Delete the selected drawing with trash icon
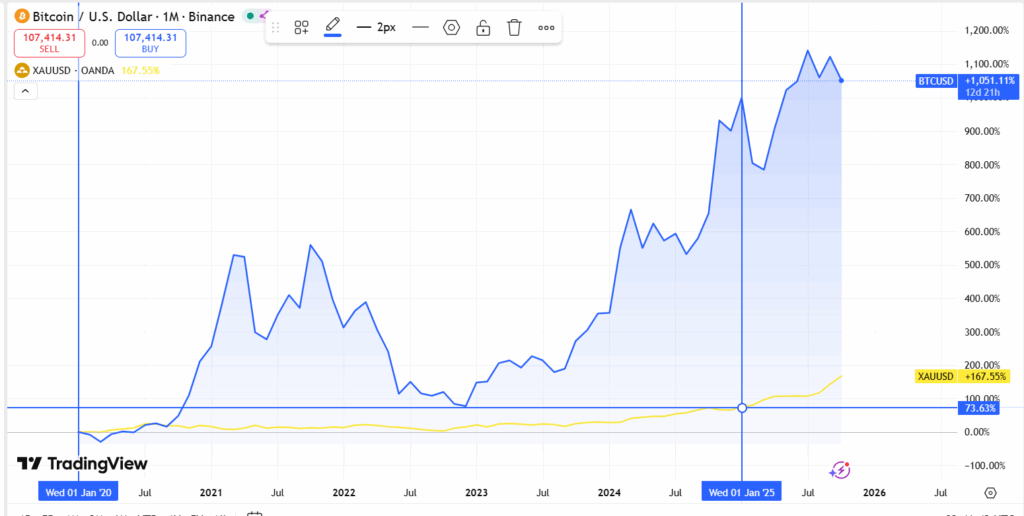Image resolution: width=1024 pixels, height=516 pixels. 514,28
